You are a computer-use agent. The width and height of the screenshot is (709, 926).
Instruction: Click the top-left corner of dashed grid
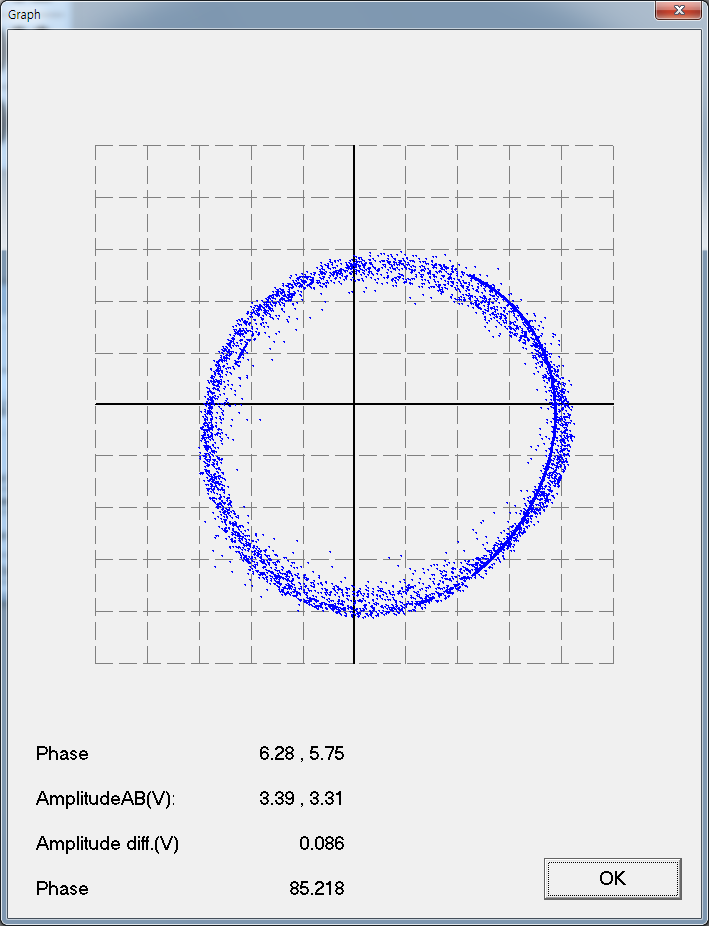click(x=96, y=146)
